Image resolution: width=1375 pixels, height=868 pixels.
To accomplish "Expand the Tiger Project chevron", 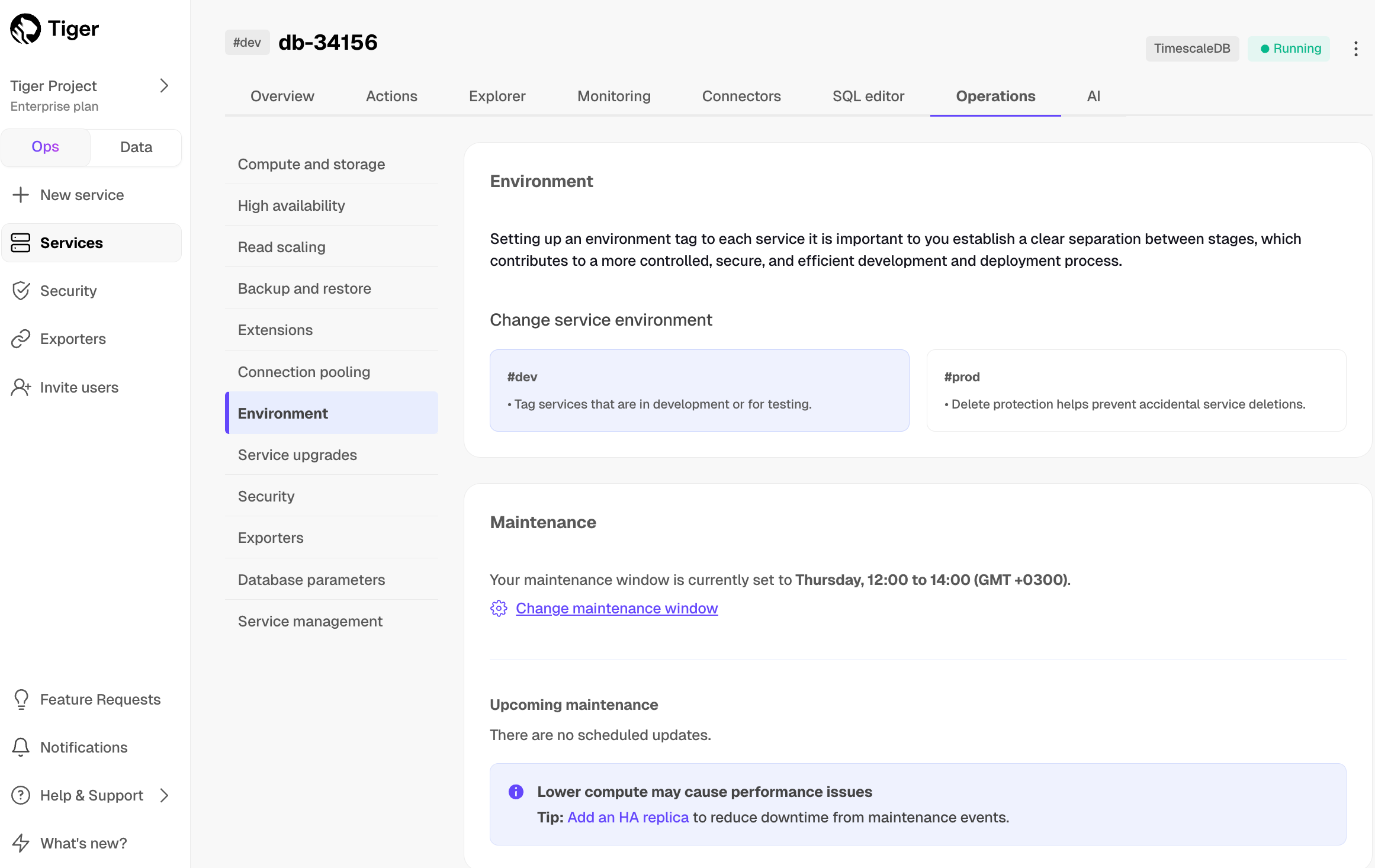I will tap(164, 86).
